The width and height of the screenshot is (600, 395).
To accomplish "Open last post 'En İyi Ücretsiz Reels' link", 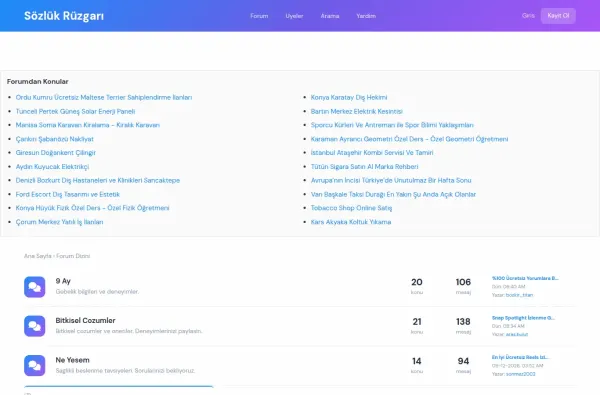I will [x=520, y=357].
